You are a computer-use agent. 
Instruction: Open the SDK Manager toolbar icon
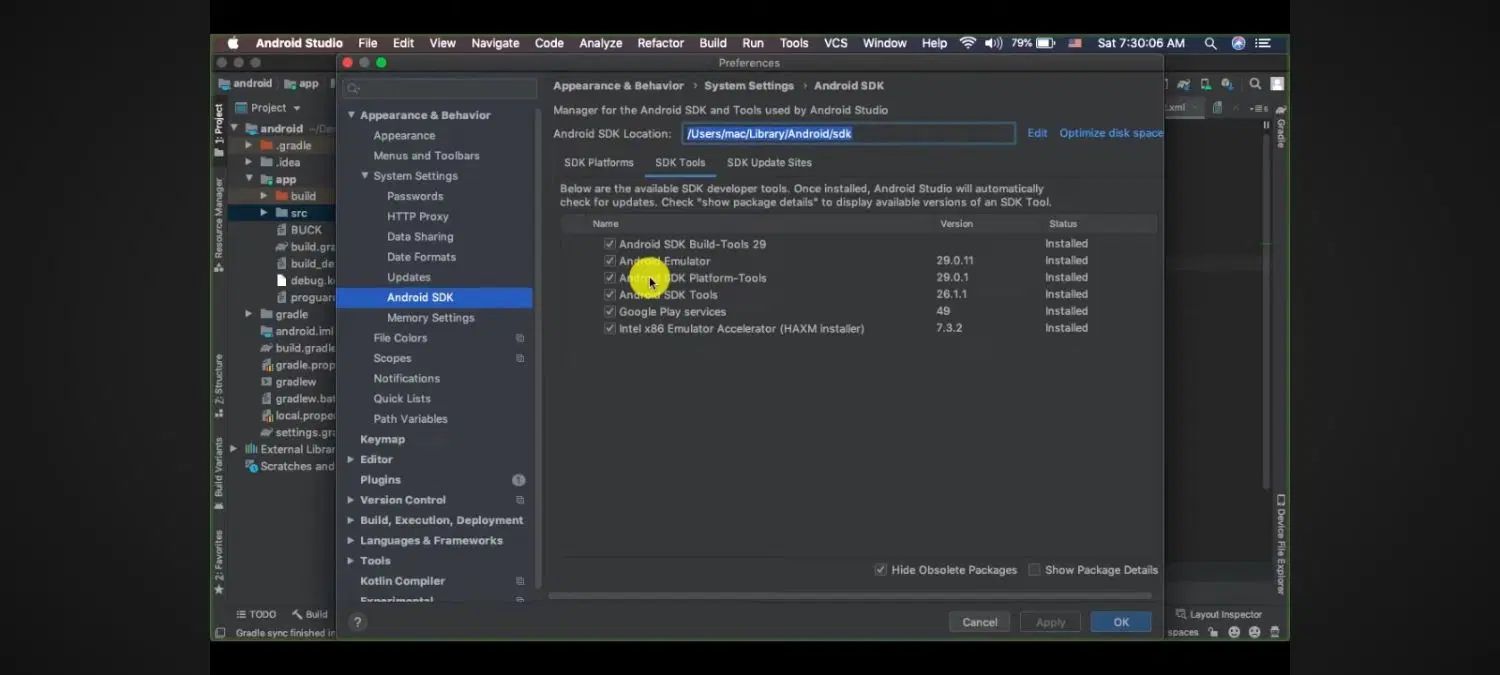[x=1227, y=85]
